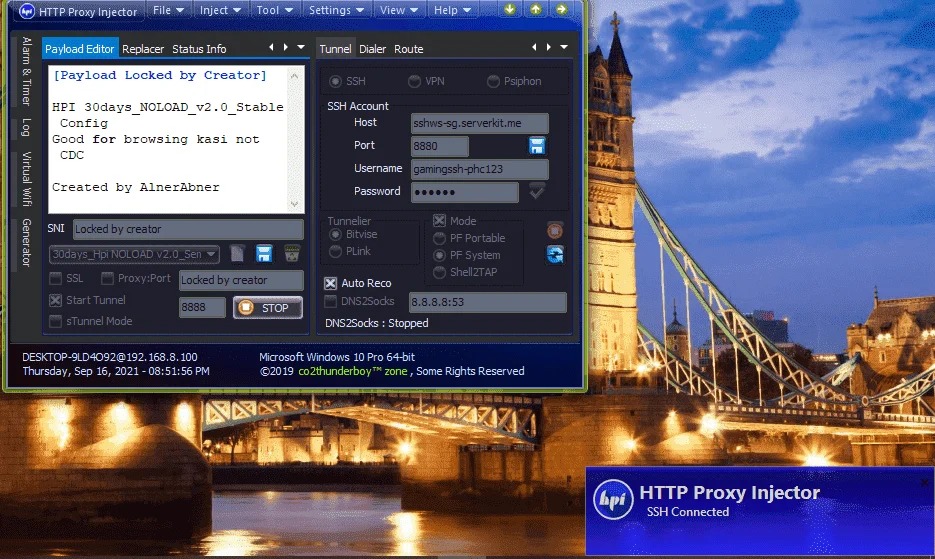
Task: Enable the sTunnel Mode checkbox
Action: (x=55, y=321)
